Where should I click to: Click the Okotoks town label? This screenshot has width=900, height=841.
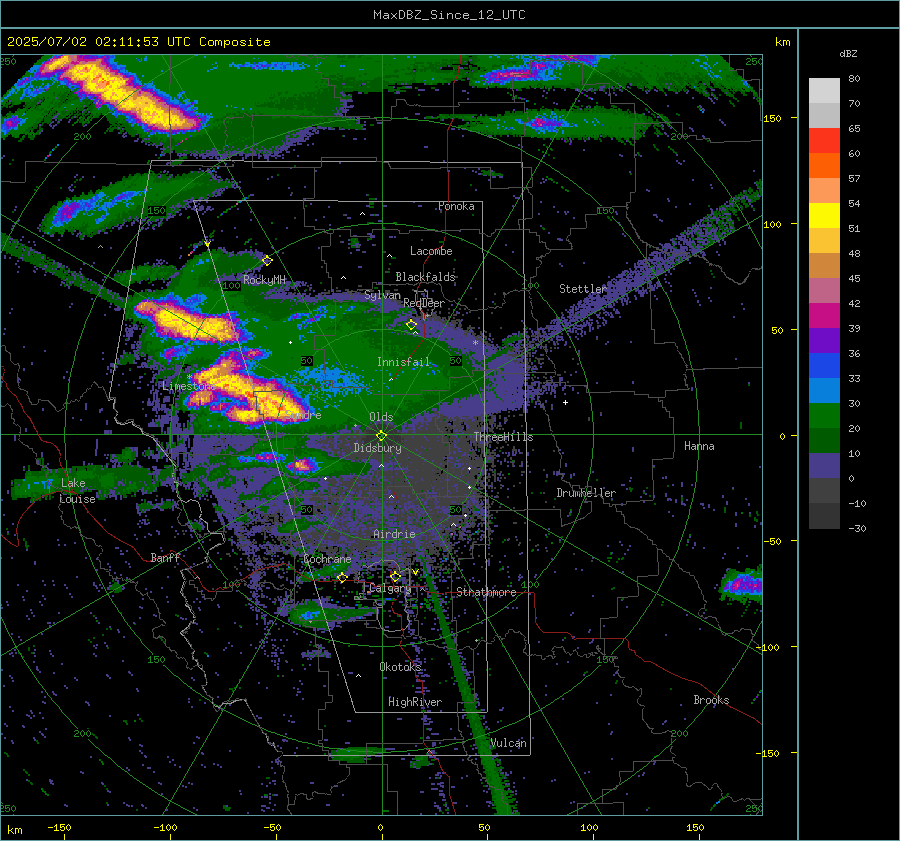click(400, 666)
